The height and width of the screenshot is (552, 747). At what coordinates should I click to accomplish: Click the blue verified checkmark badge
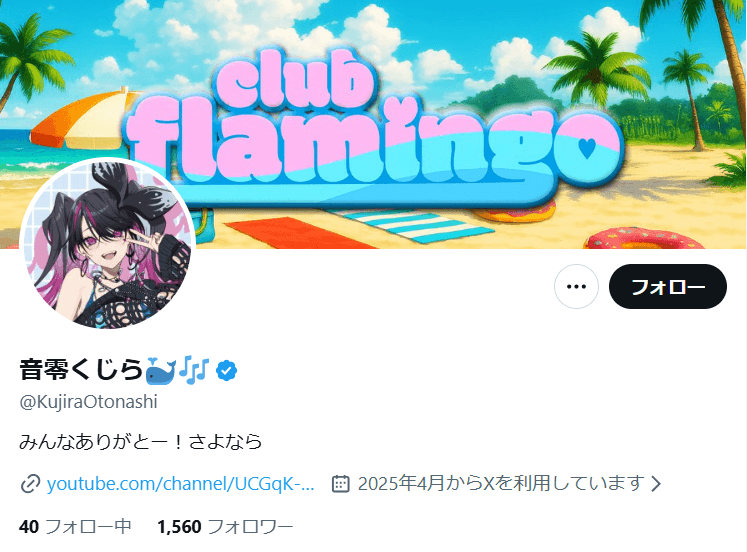[226, 370]
